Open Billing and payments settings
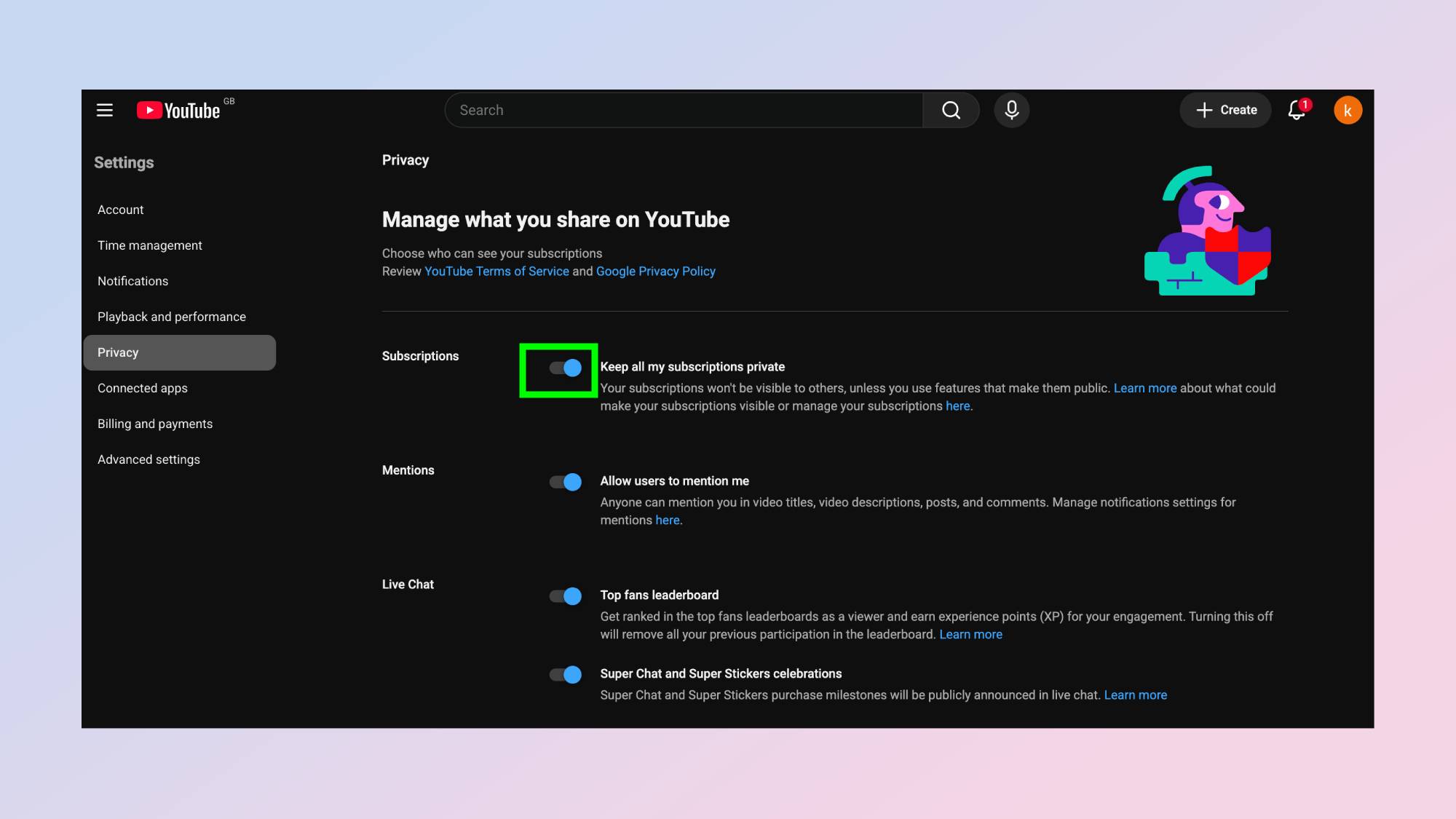 180,424
